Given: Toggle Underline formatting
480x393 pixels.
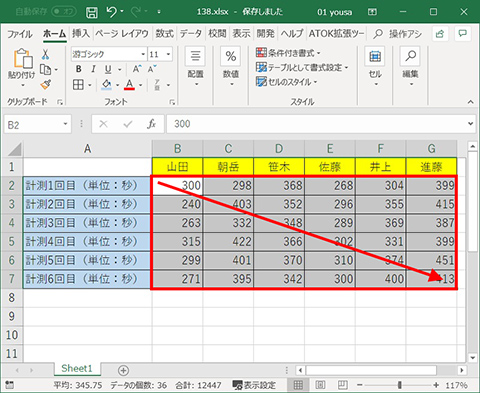Looking at the screenshot, I should pyautogui.click(x=108, y=69).
